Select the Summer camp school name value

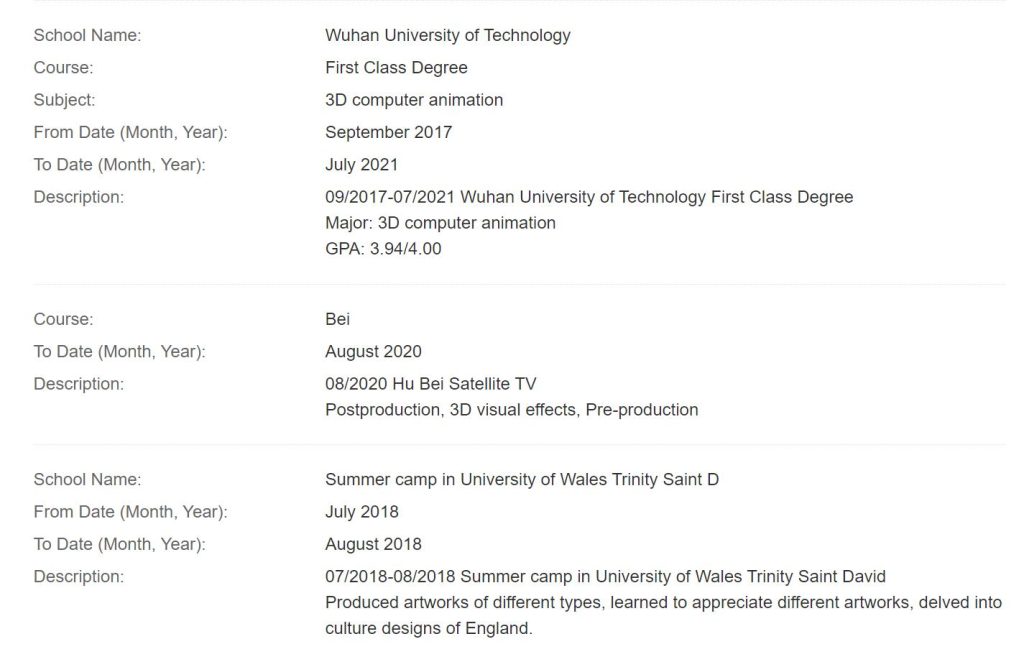522,480
